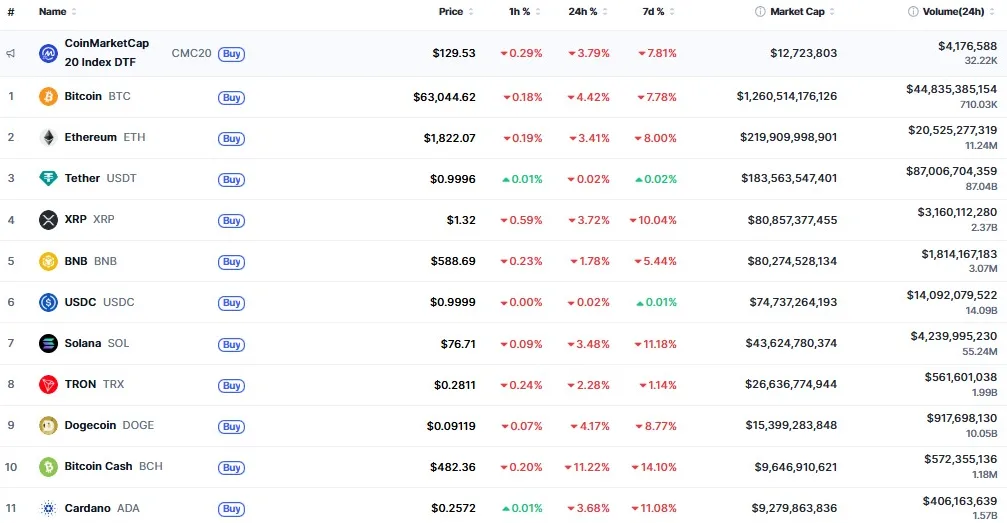Click the Ethereum diamond logo icon
This screenshot has width=1007, height=523.
(48, 137)
